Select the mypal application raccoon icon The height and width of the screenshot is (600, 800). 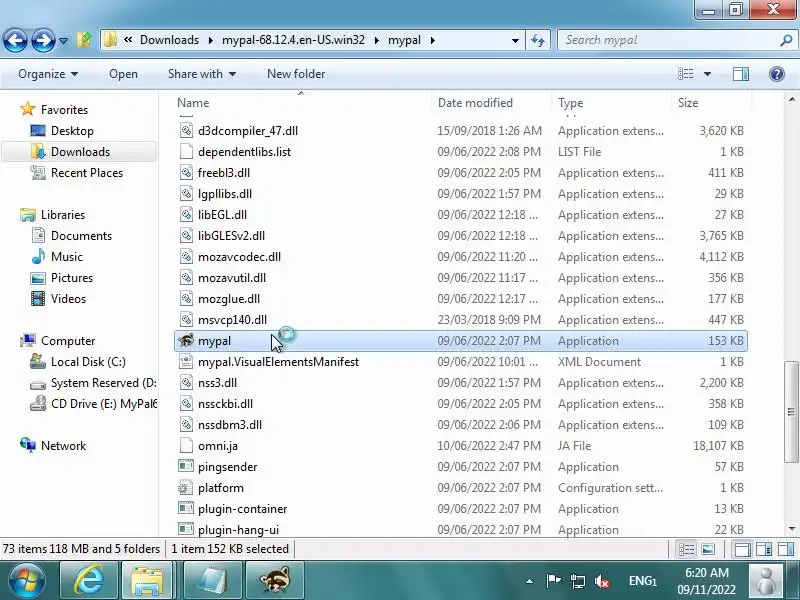[x=186, y=340]
